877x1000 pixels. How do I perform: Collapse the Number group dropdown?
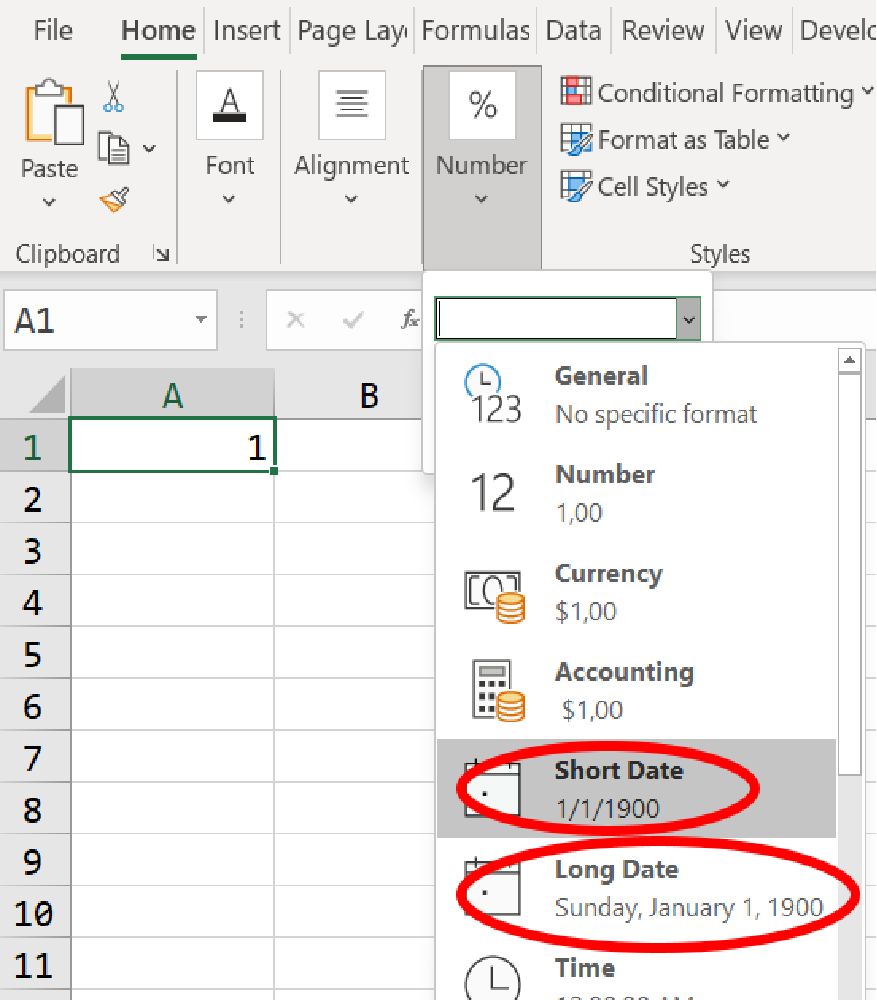coord(482,199)
